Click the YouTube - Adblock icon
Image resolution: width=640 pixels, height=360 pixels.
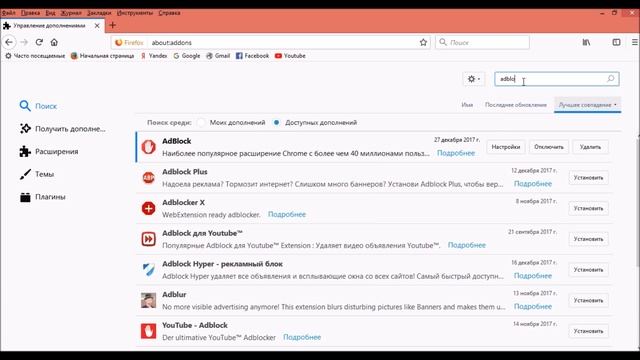[149, 331]
